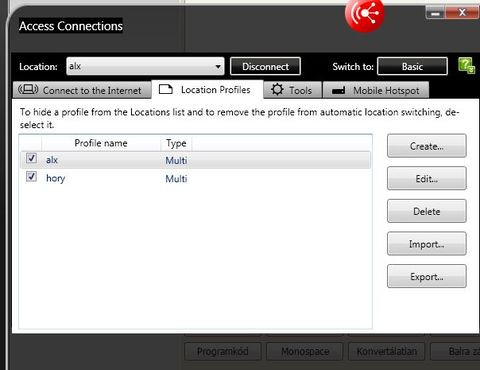Screen dimensions: 480x370
Task: Minimize the Access Connections window
Action: (x=435, y=13)
